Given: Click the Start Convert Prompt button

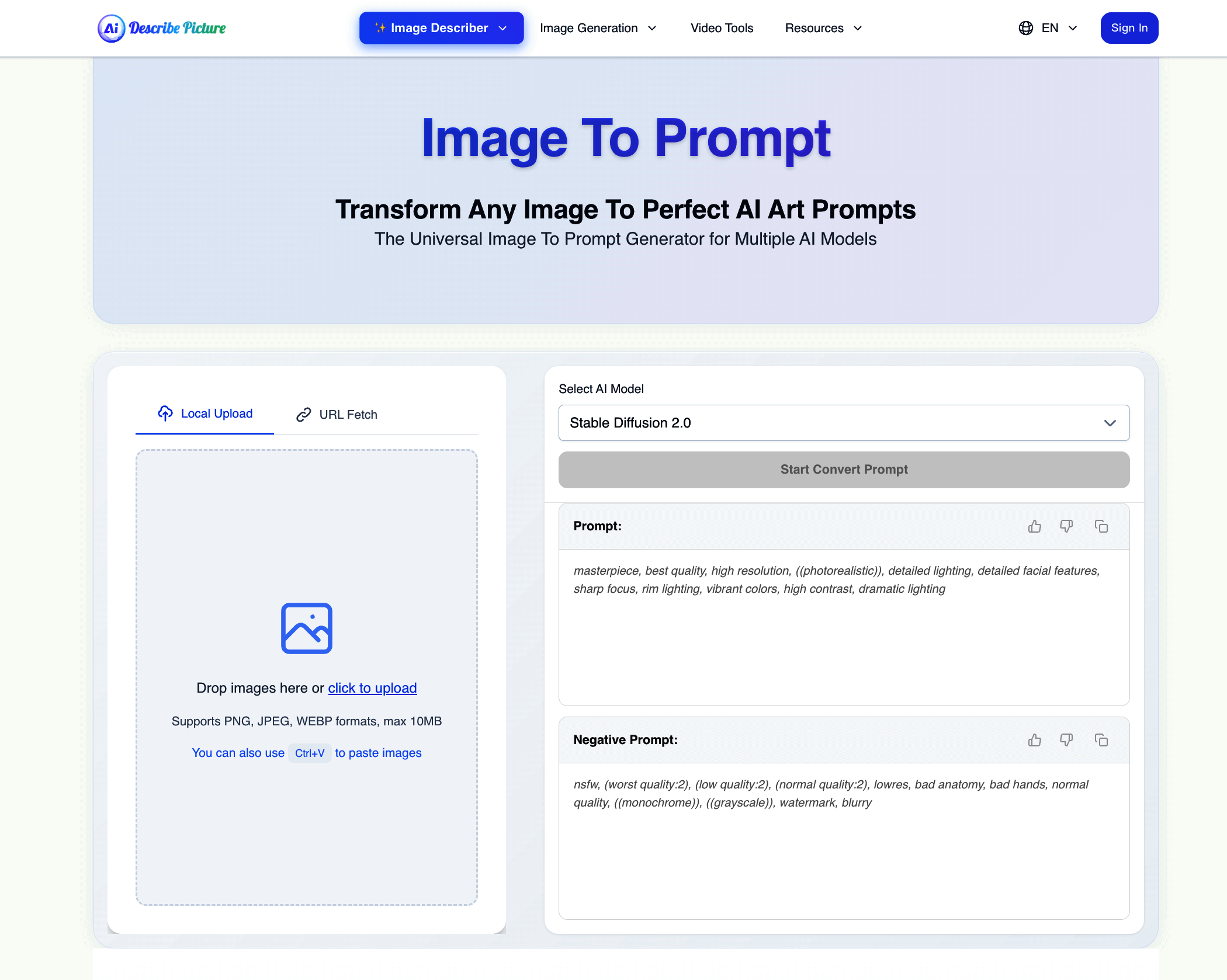Looking at the screenshot, I should pos(844,469).
